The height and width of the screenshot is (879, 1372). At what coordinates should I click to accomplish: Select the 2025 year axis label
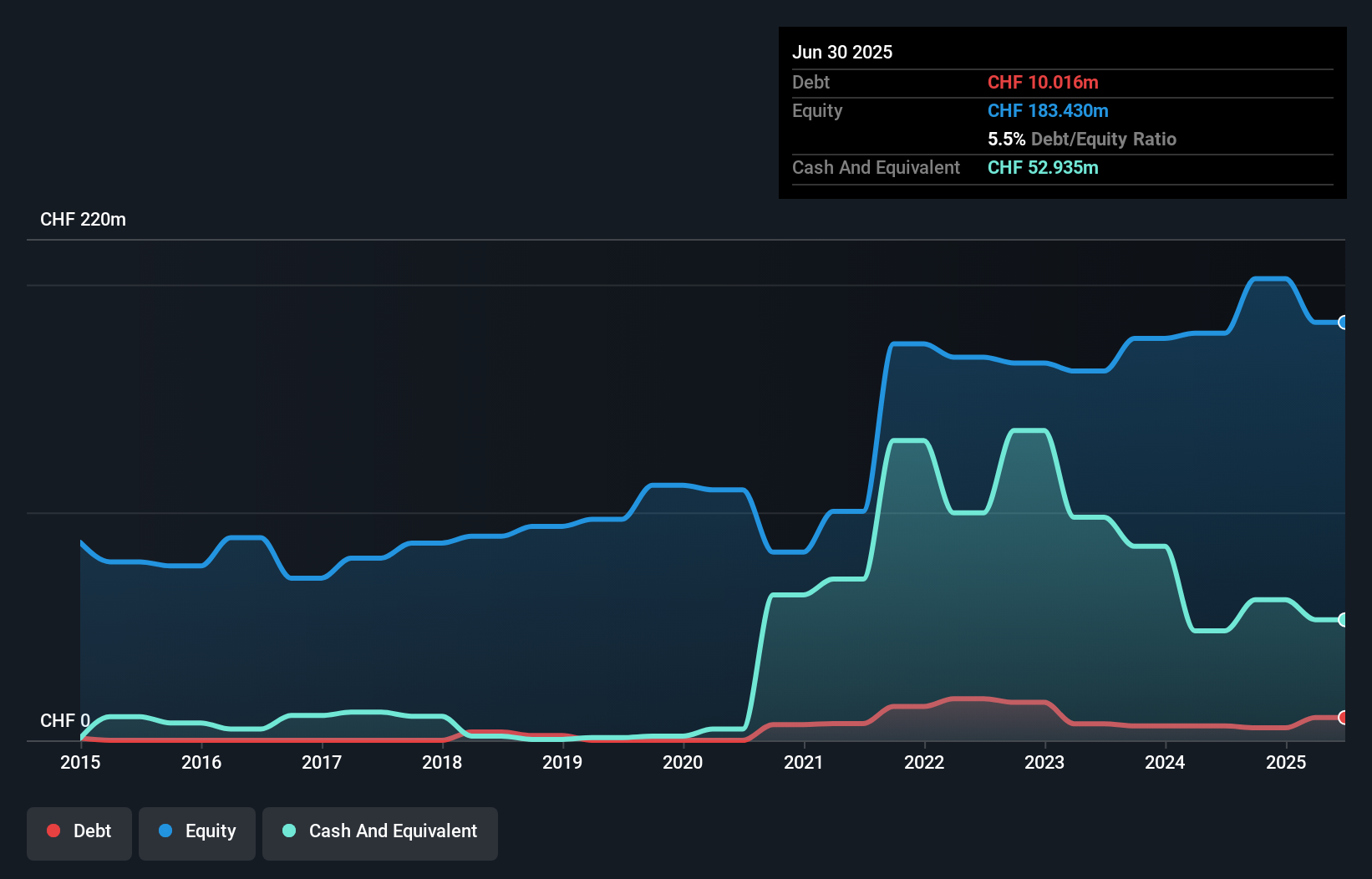pyautogui.click(x=1287, y=762)
